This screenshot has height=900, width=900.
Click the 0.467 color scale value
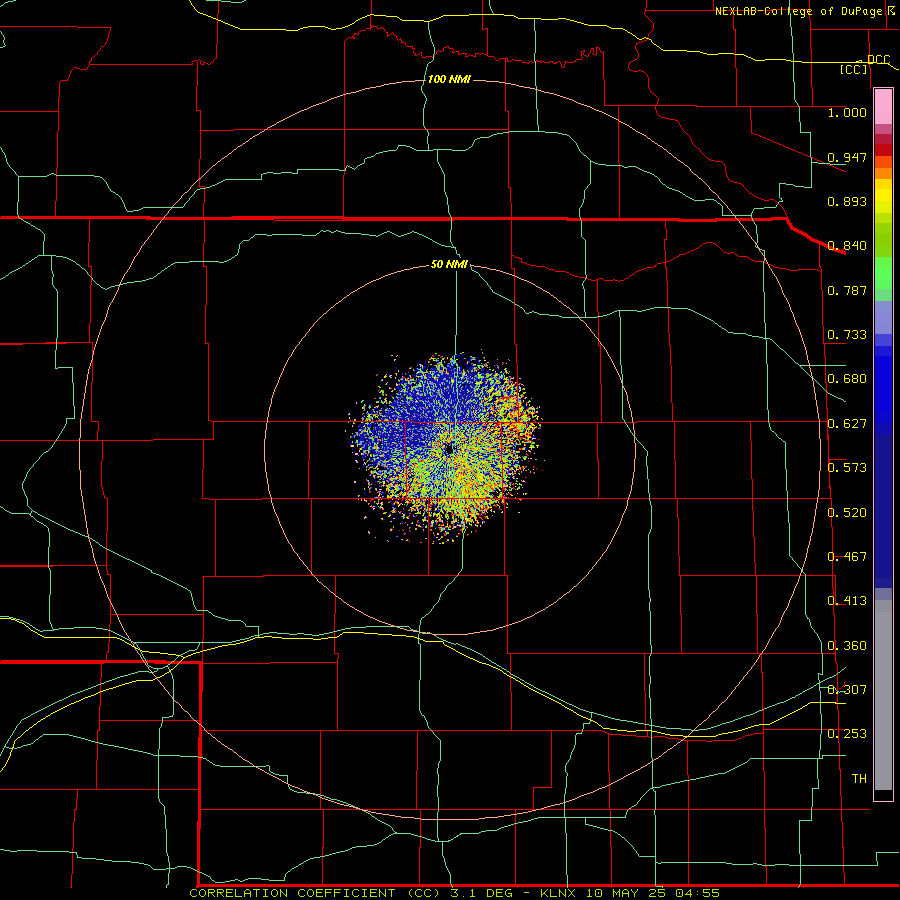click(847, 557)
